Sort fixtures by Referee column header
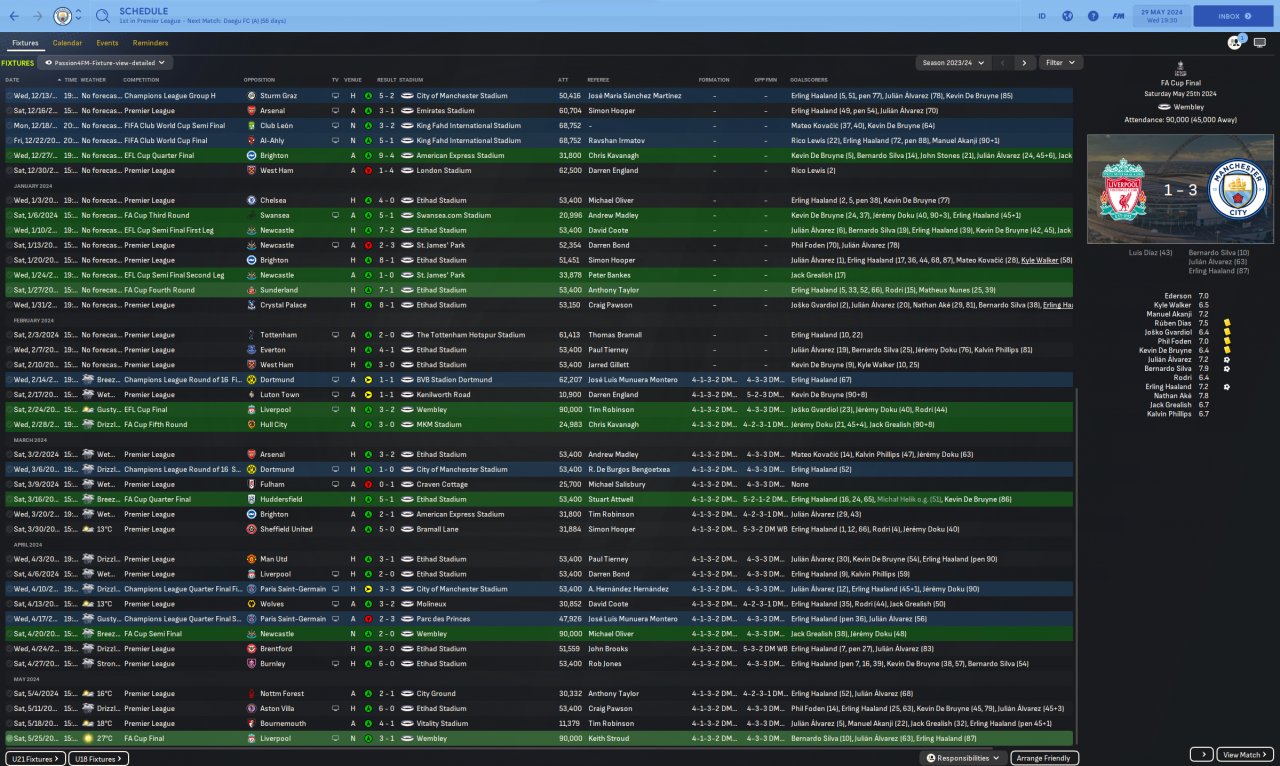 (598, 79)
